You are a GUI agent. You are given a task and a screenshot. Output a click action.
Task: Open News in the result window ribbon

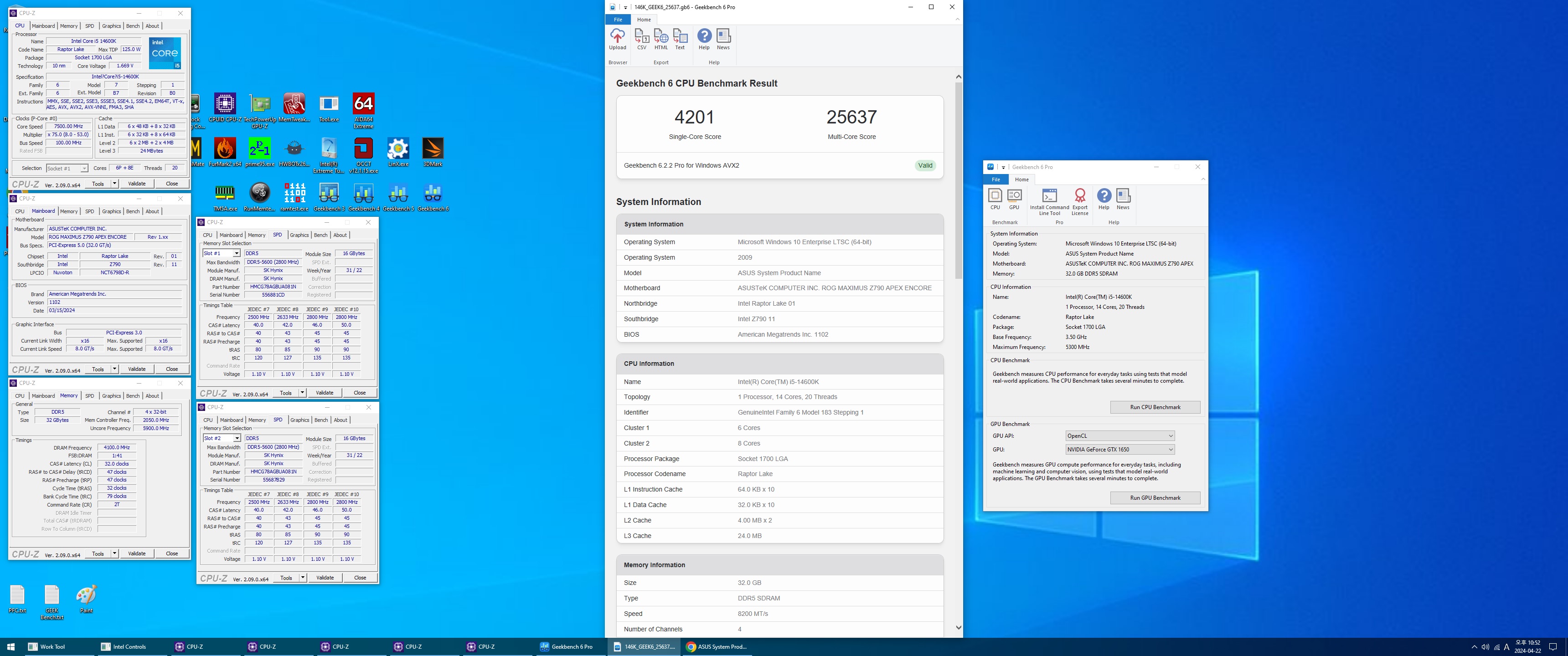click(x=723, y=40)
